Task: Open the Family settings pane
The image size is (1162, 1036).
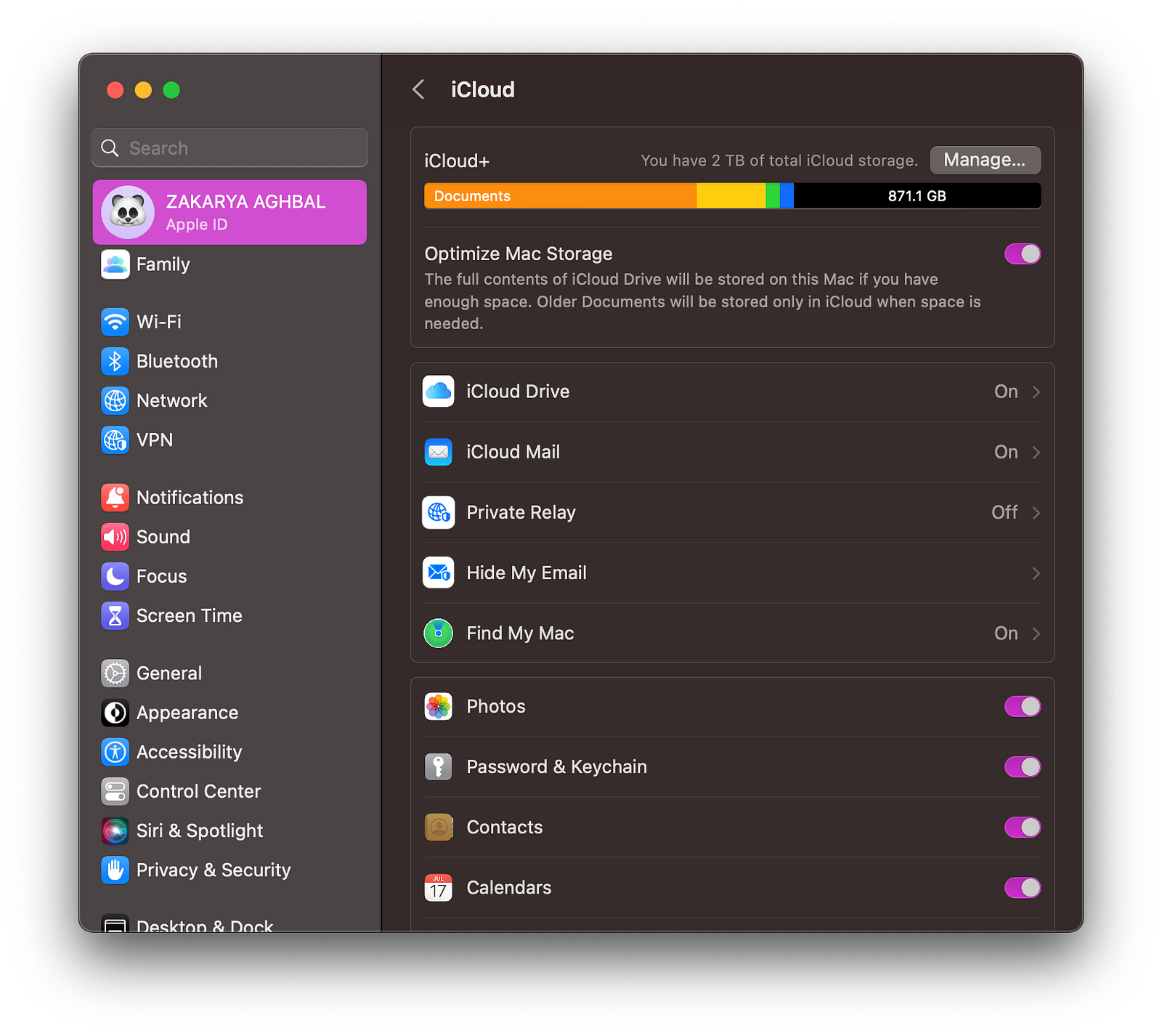Action: [x=229, y=264]
